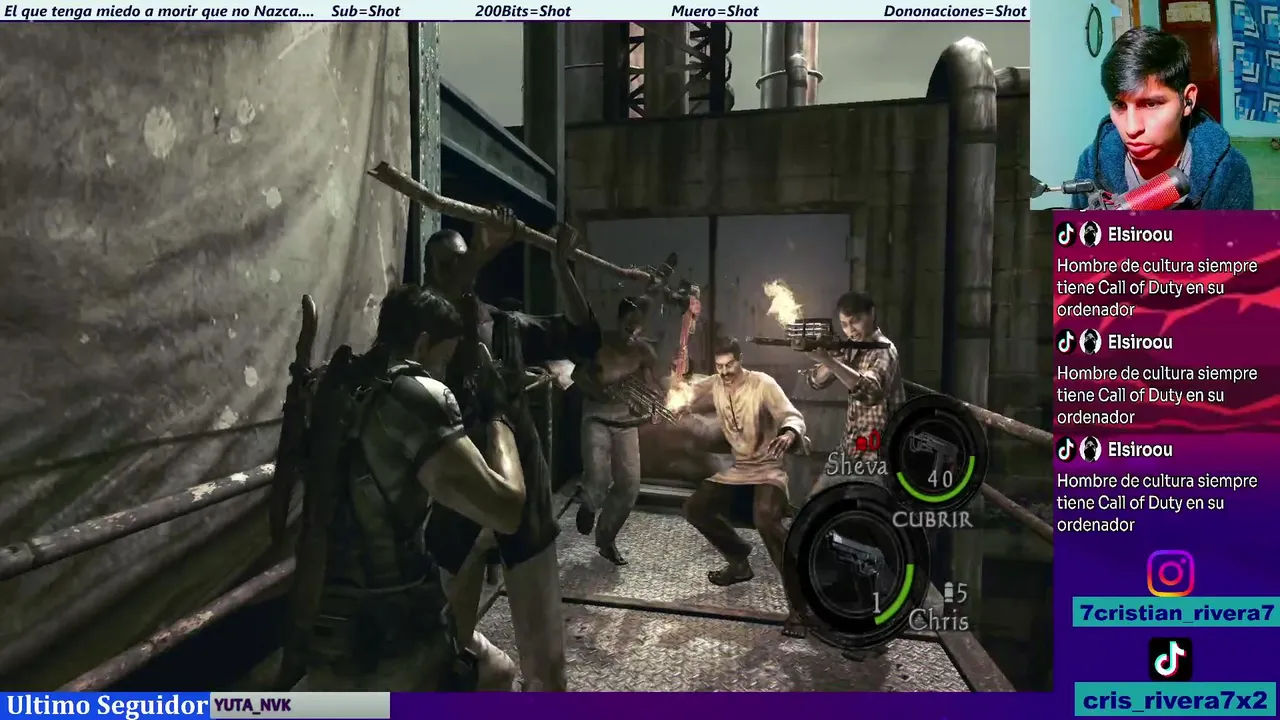This screenshot has height=720, width=1280.
Task: Click the 'El que tenga miedo a morir' banner text
Action: [159, 11]
